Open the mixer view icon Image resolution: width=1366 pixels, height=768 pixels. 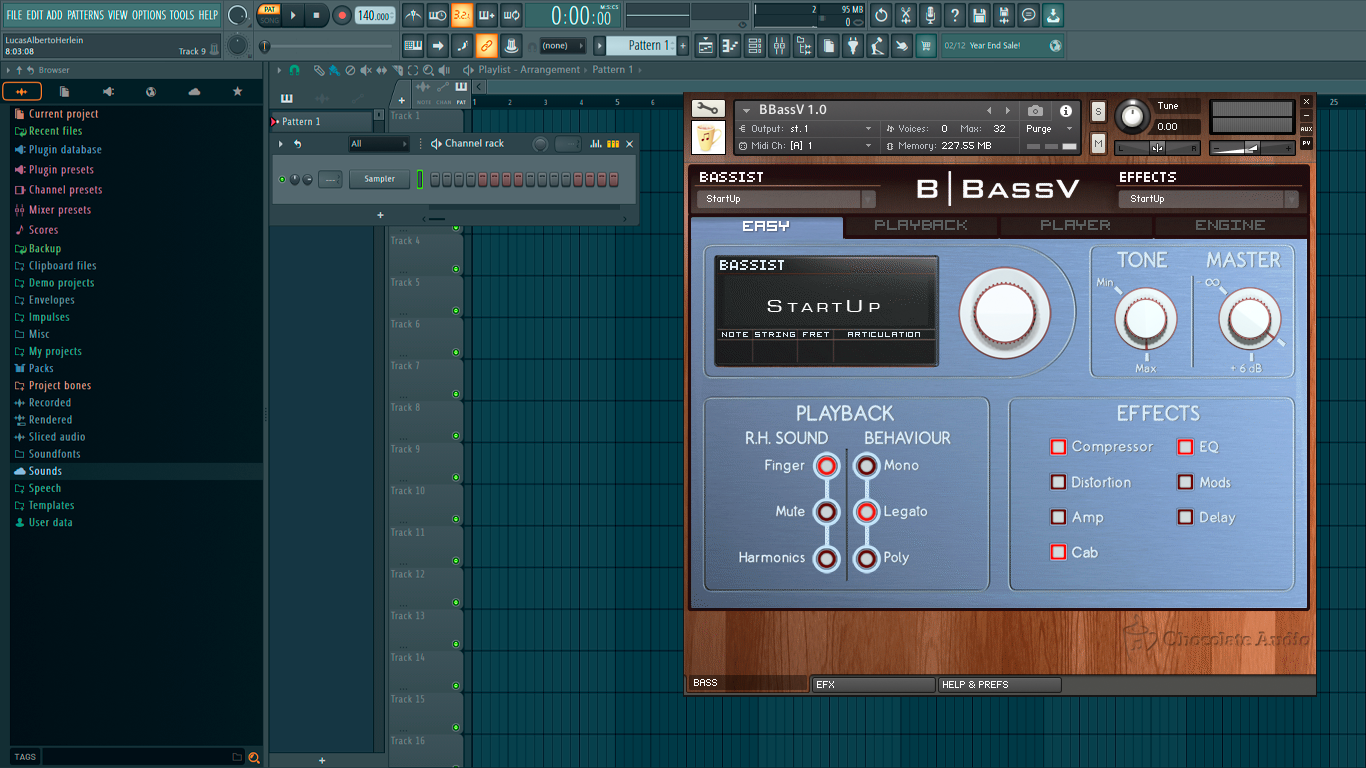[779, 45]
